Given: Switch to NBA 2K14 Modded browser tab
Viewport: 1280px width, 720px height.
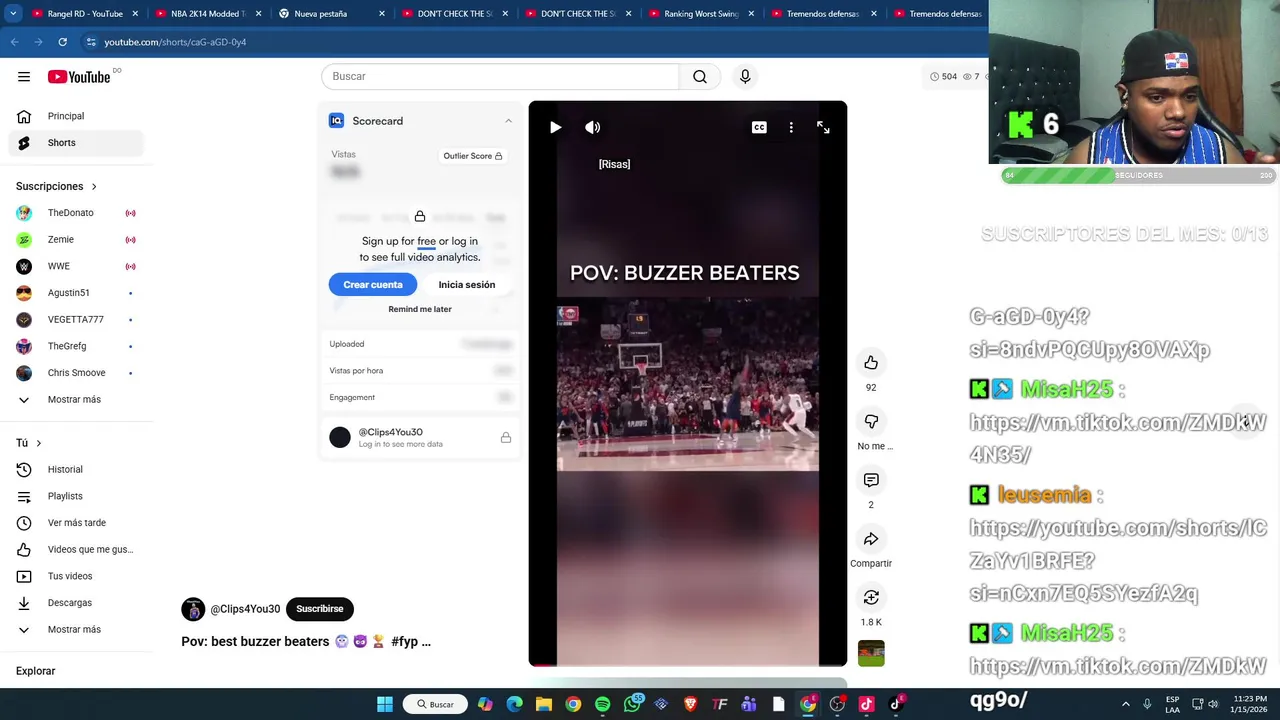Looking at the screenshot, I should [x=208, y=14].
